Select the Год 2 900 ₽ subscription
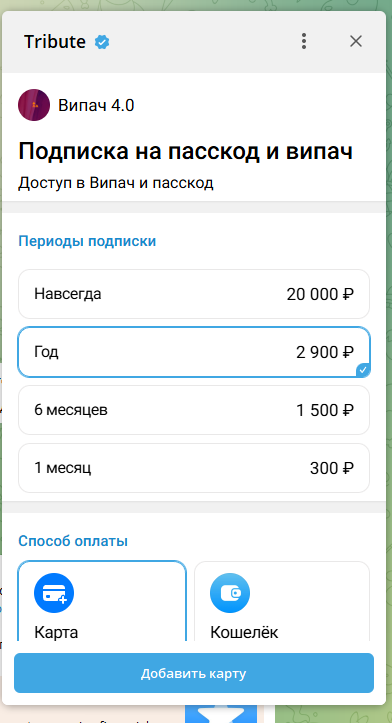The image size is (392, 723). 194,352
